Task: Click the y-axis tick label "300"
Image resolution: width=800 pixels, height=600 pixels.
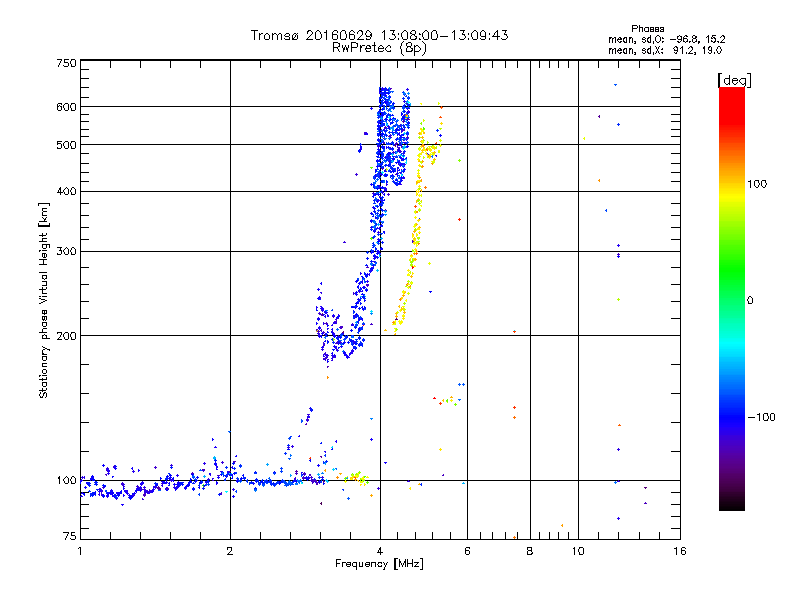Action: tap(66, 252)
